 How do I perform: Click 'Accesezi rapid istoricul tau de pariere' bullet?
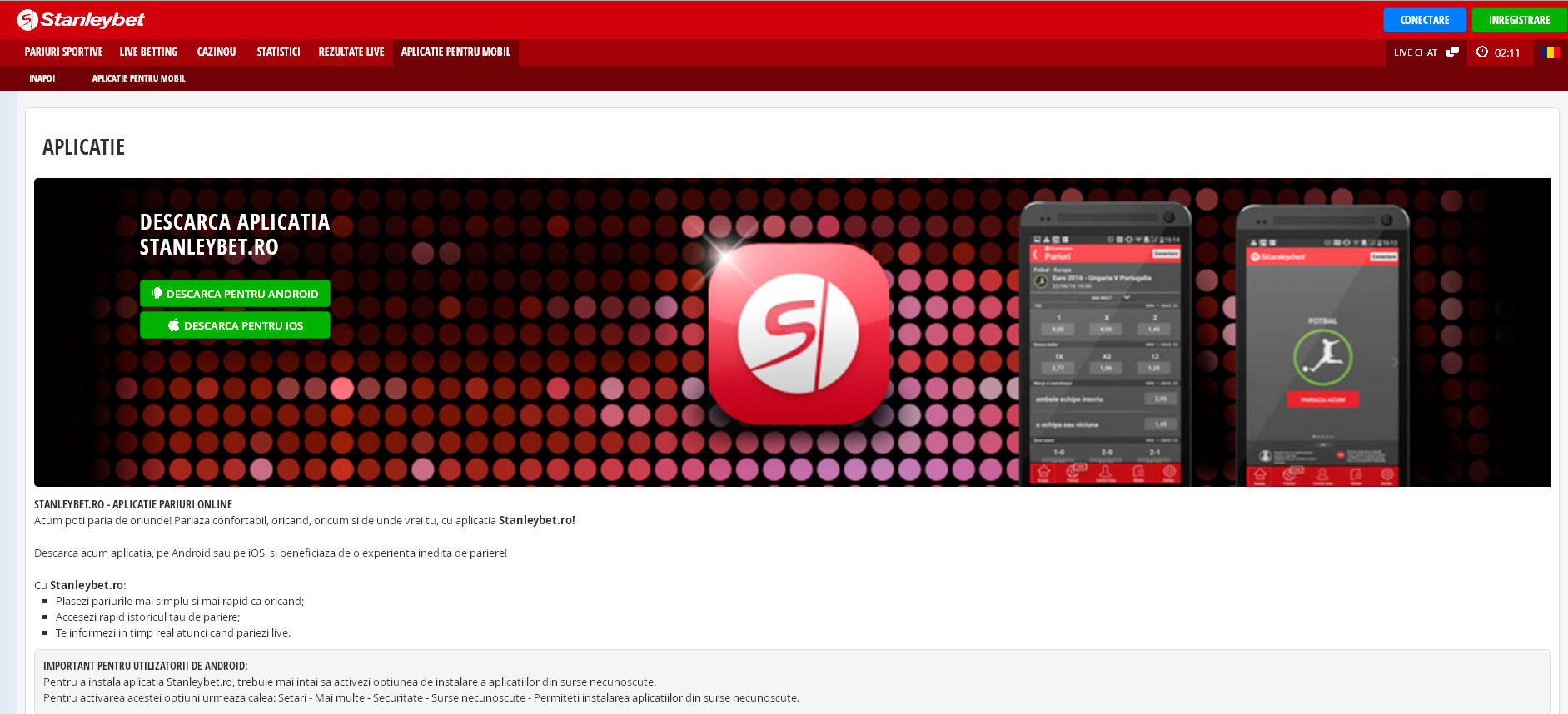(x=147, y=617)
